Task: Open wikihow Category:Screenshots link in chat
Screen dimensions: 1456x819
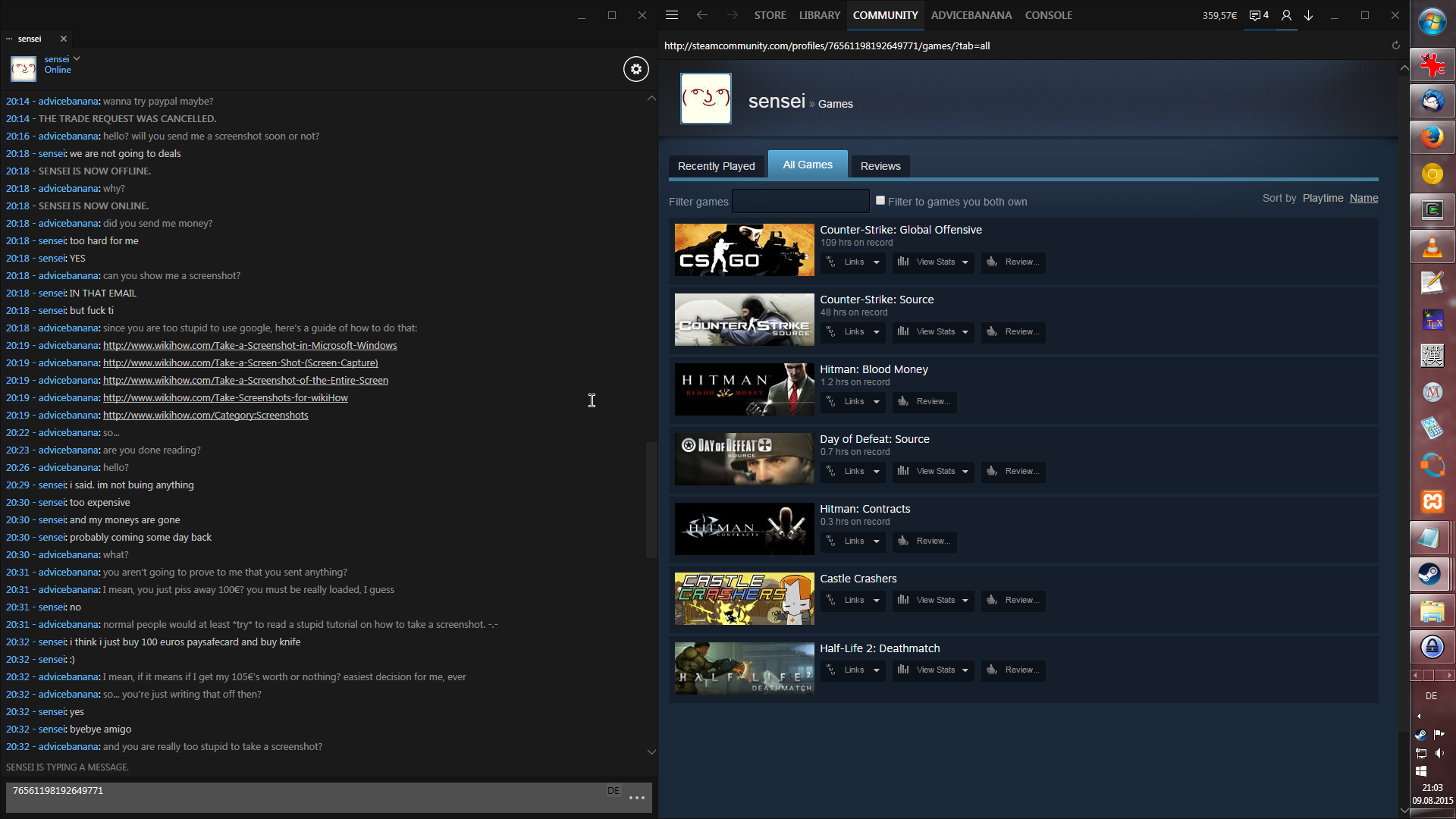Action: (x=206, y=416)
